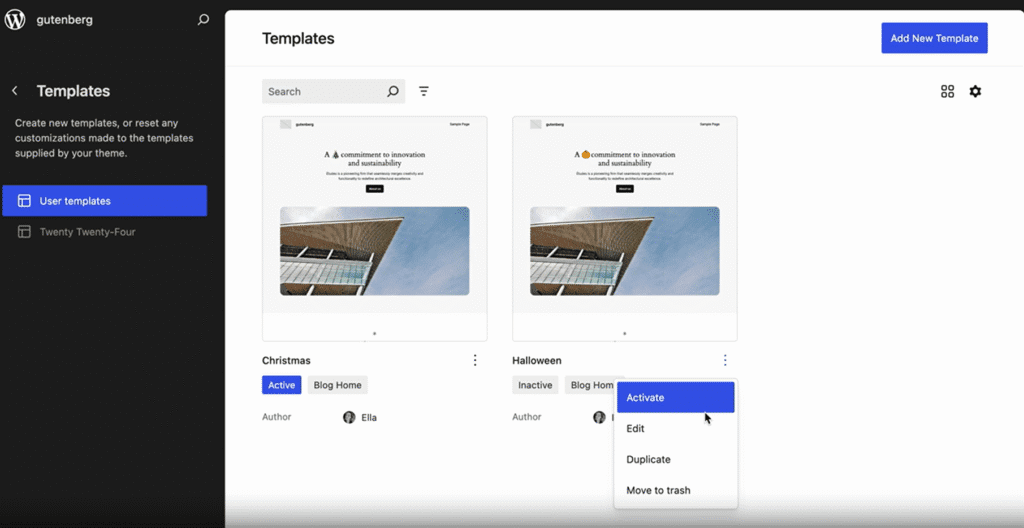Click the Twenty Twenty-Four layout icon
The height and width of the screenshot is (528, 1024).
[x=24, y=231]
